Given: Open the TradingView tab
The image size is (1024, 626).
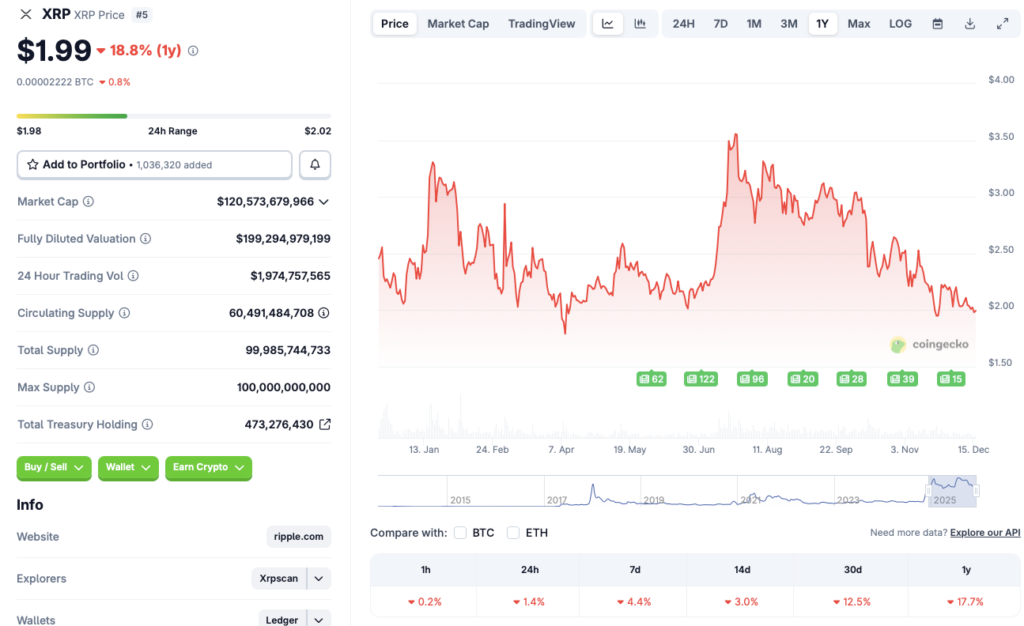Looking at the screenshot, I should pyautogui.click(x=541, y=23).
